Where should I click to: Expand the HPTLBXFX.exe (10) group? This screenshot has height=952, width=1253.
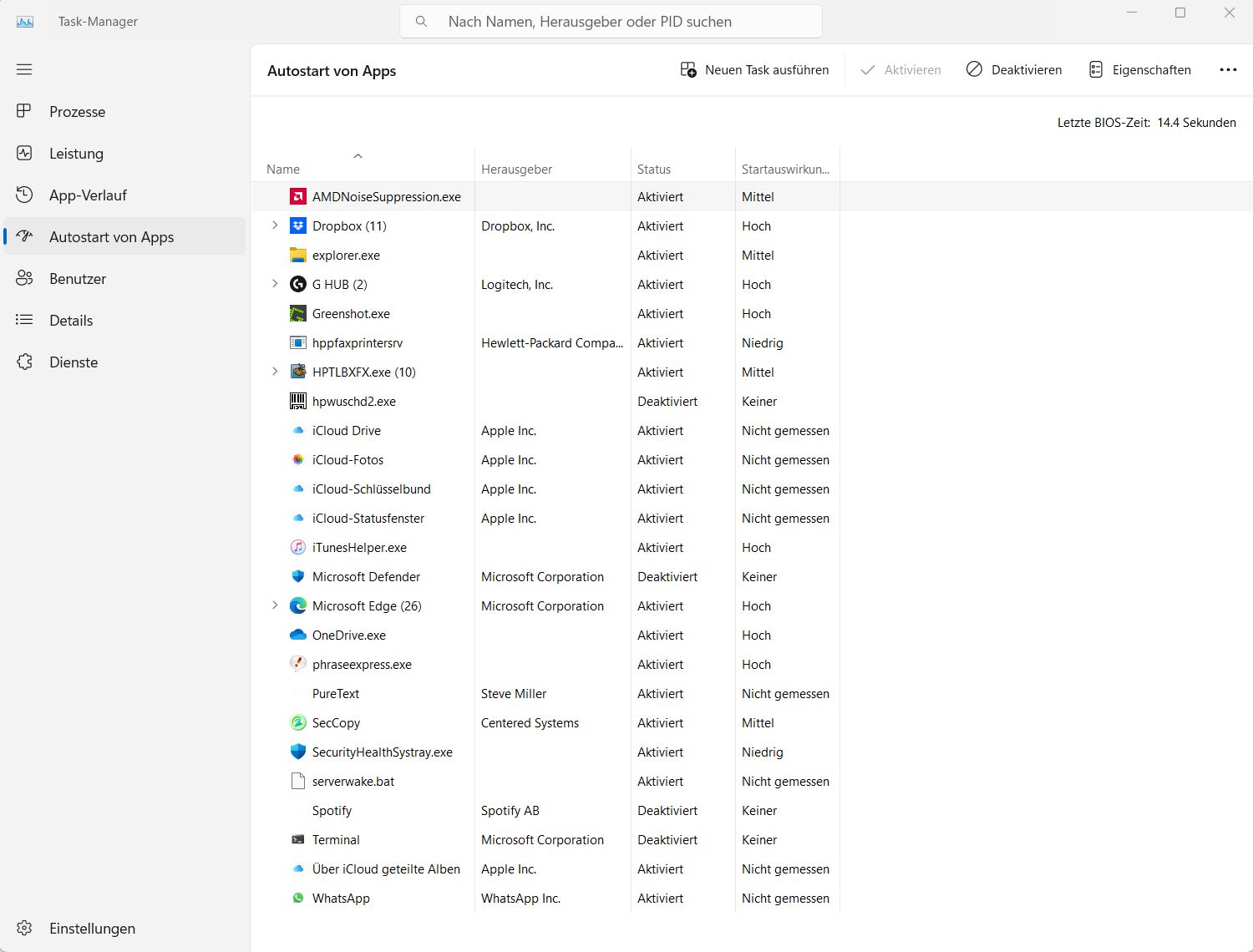(275, 372)
